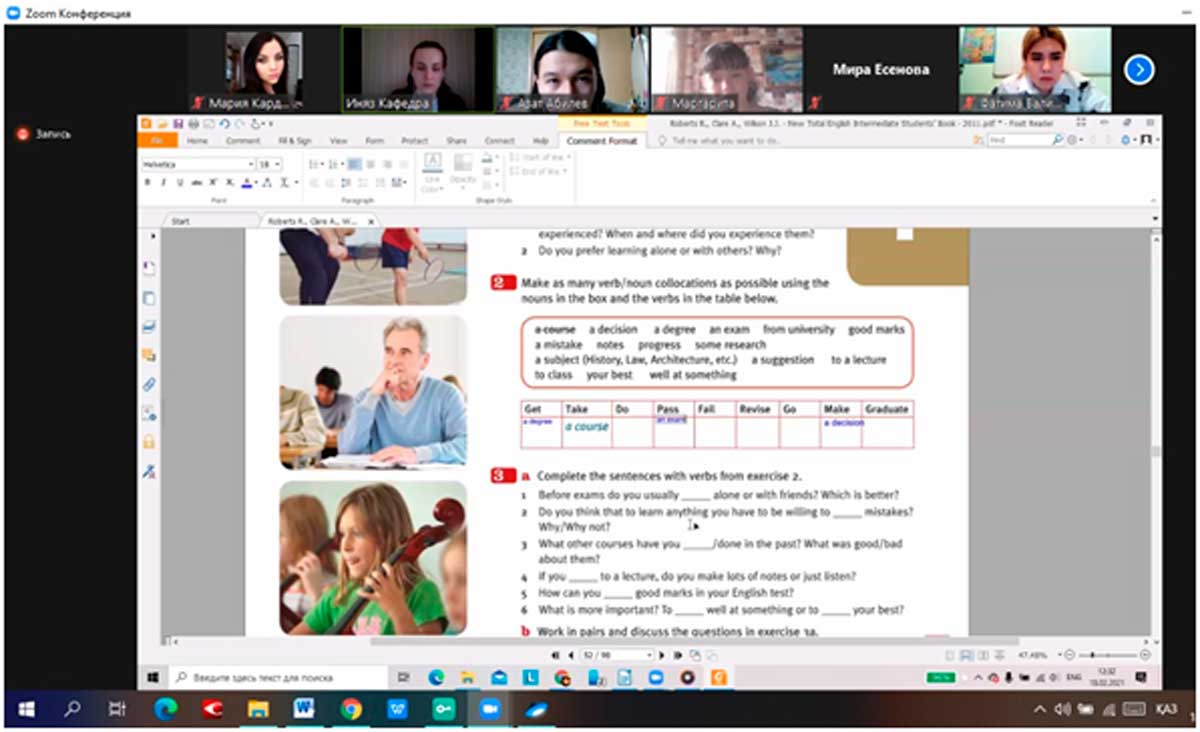Click the Save icon in quick access toolbar
The height and width of the screenshot is (732, 1200).
point(178,124)
